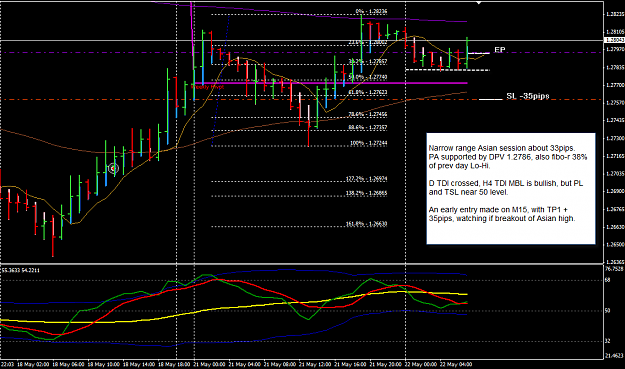This screenshot has height=369, width=625.
Task: Click 1.26900 on the price axis
Action: click(x=615, y=191)
